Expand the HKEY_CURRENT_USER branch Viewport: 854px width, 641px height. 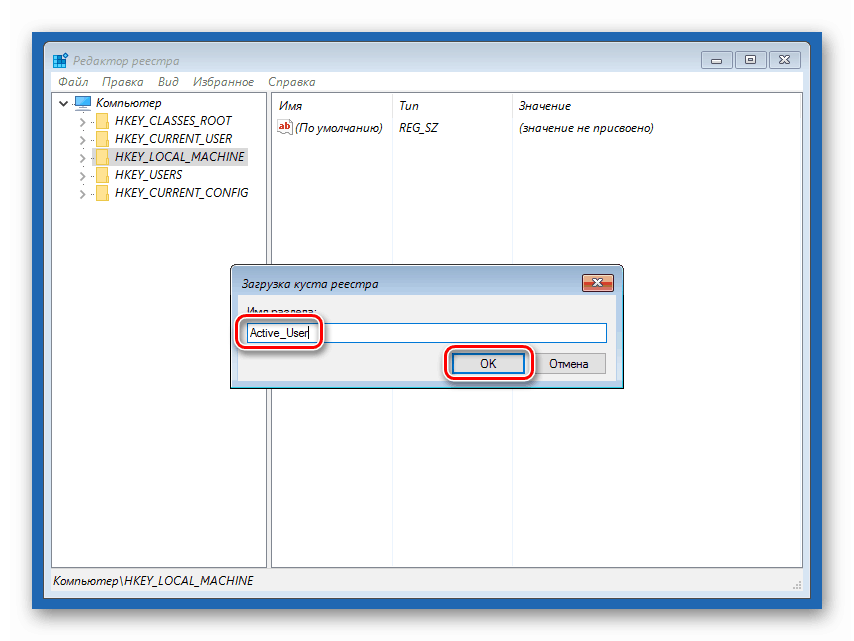pos(82,140)
